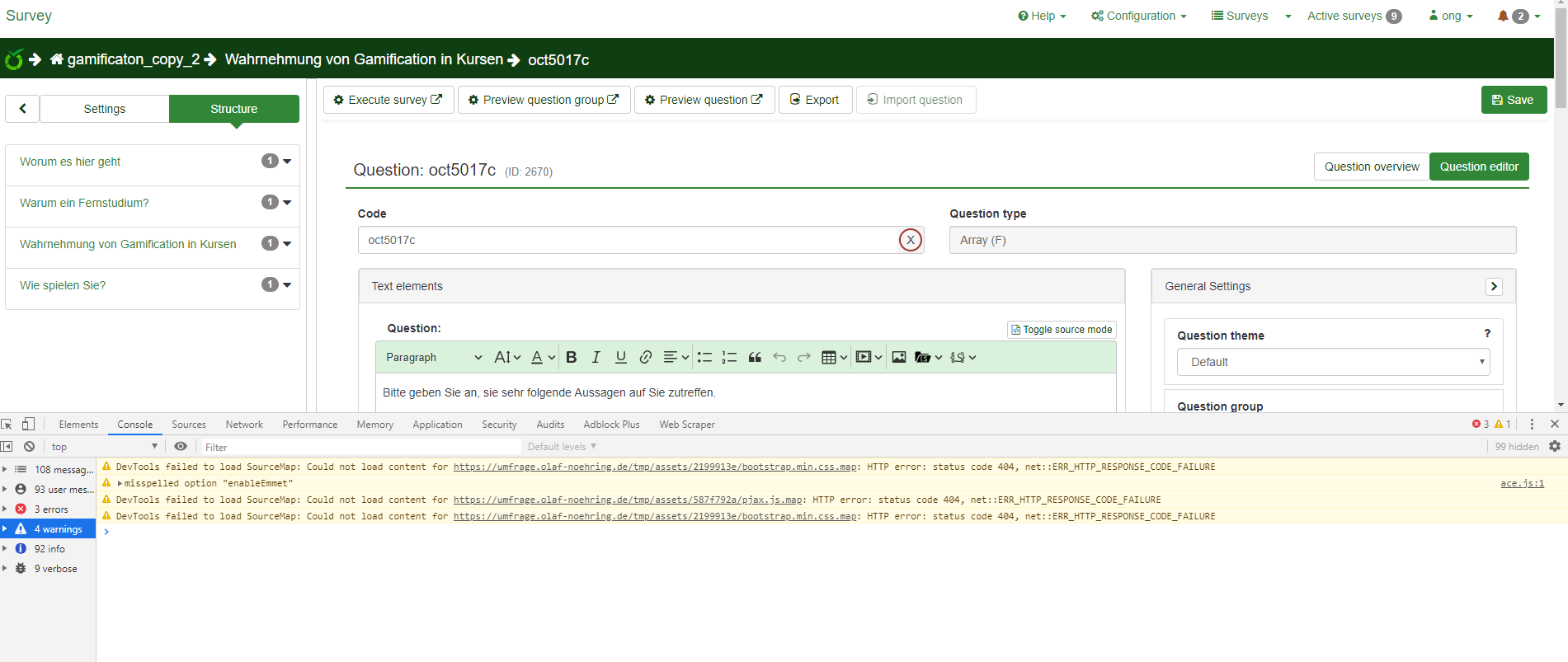Open the Paragraph style dropdown
This screenshot has width=1568, height=662.
(x=433, y=357)
